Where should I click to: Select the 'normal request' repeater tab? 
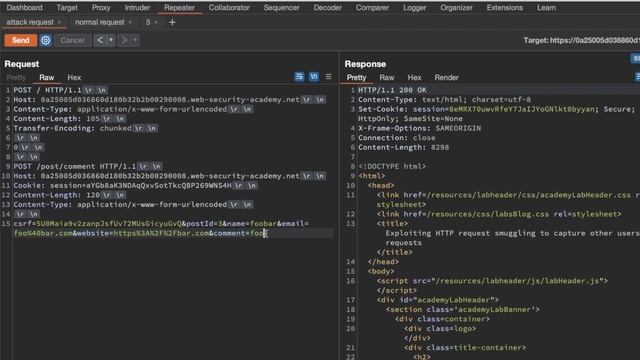[100, 22]
